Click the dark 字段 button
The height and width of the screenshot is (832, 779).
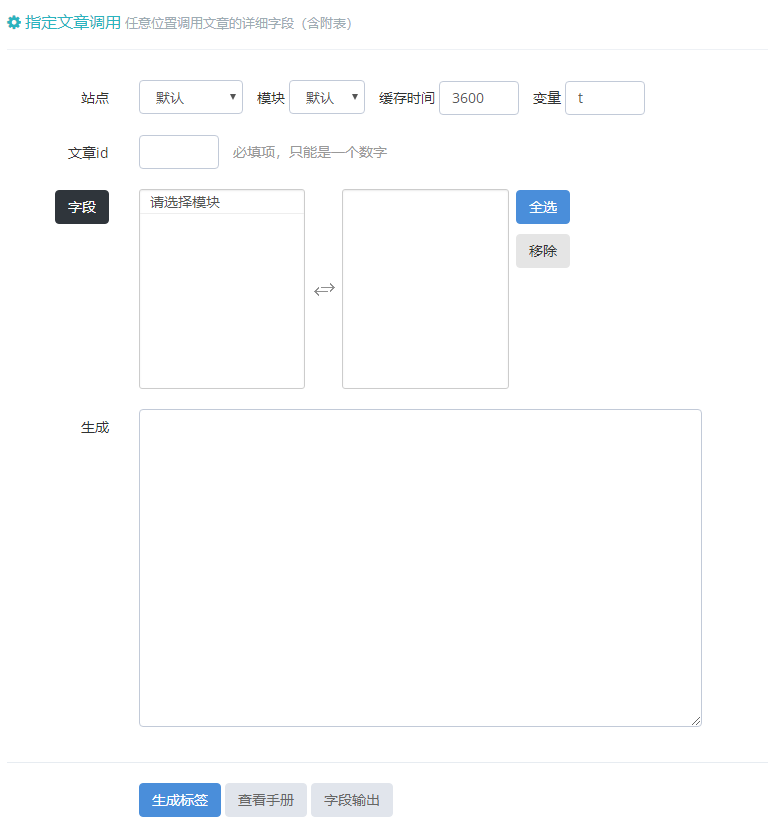[82, 207]
